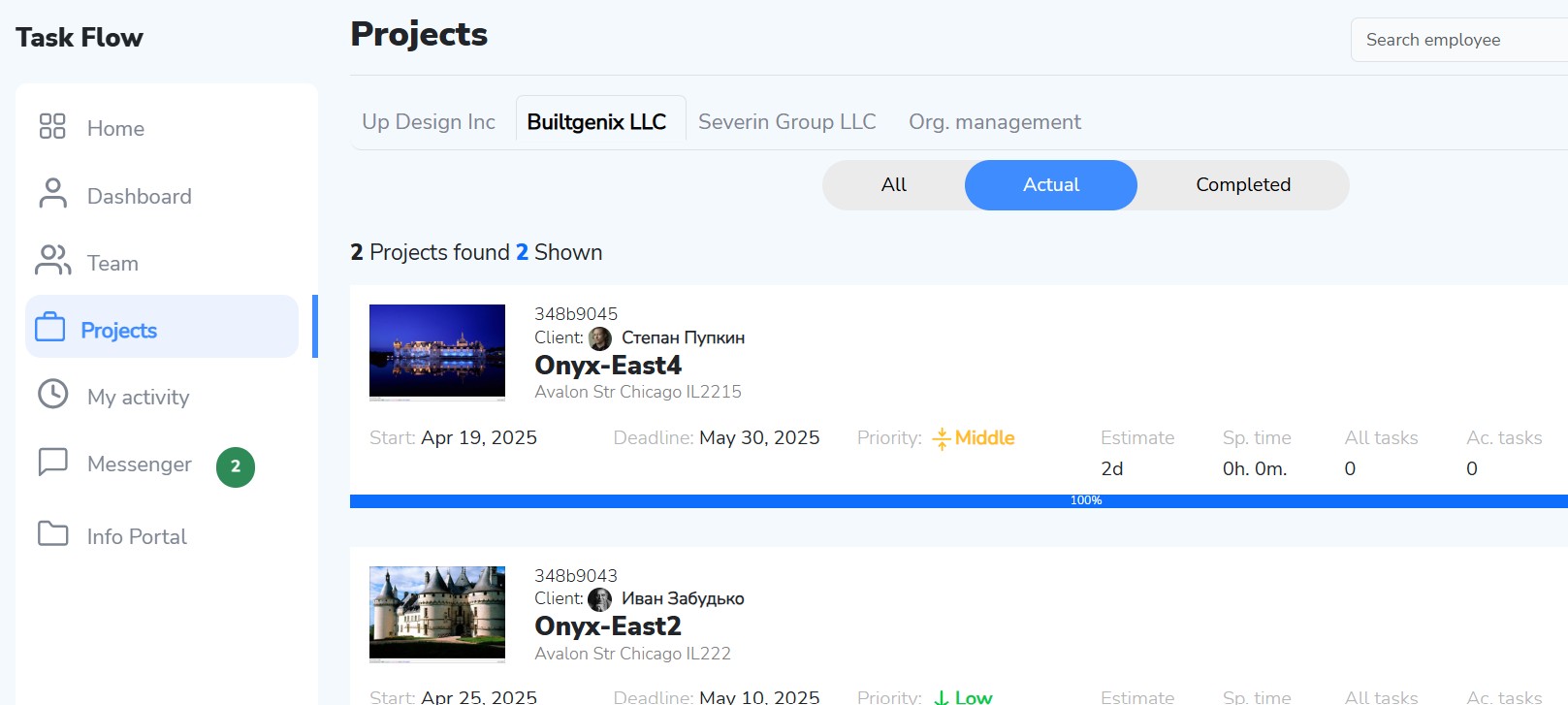Click the green Messenger unread badge
Image resolution: width=1568 pixels, height=705 pixels.
tap(236, 466)
